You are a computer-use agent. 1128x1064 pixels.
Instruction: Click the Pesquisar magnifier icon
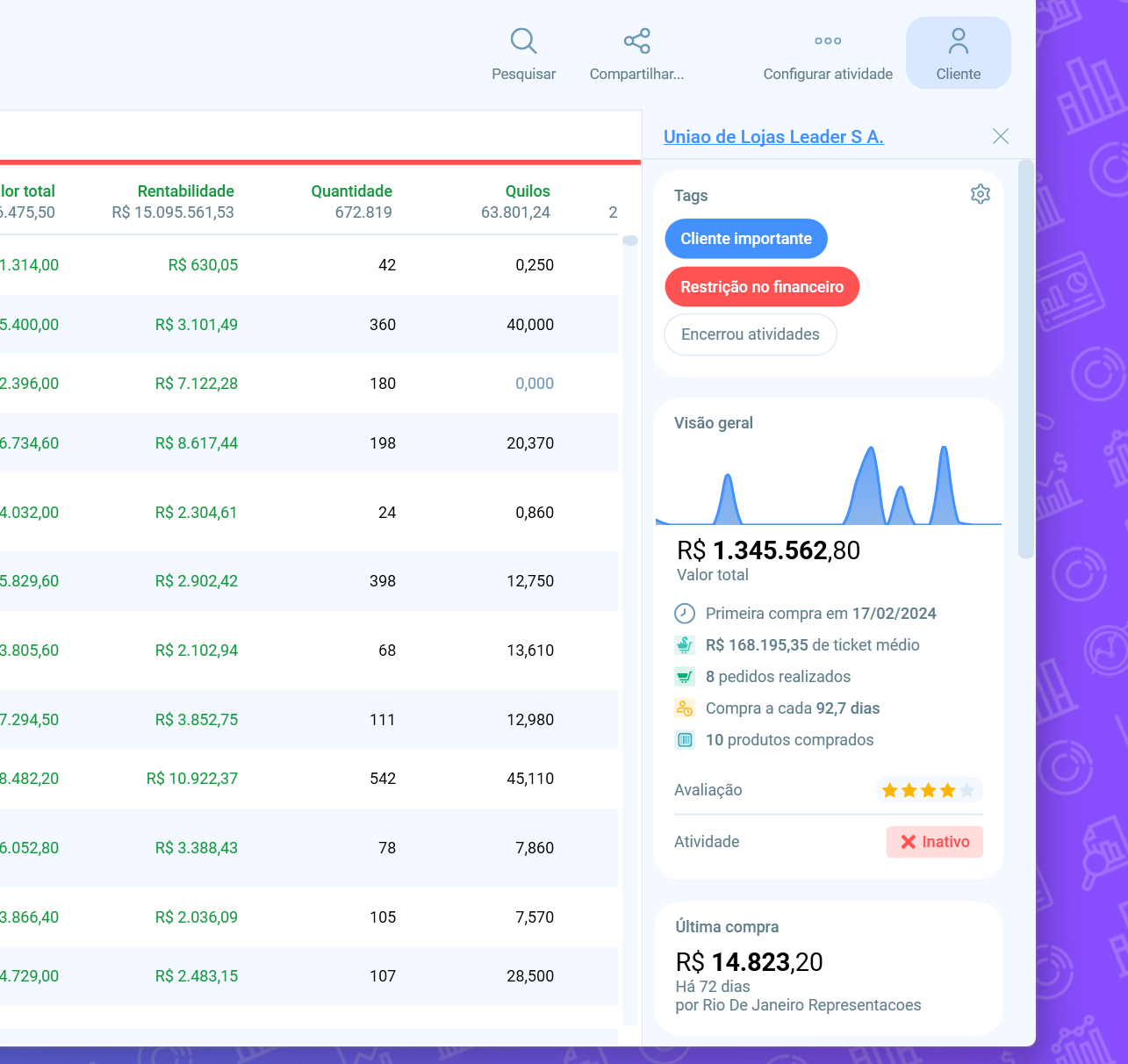tap(523, 41)
